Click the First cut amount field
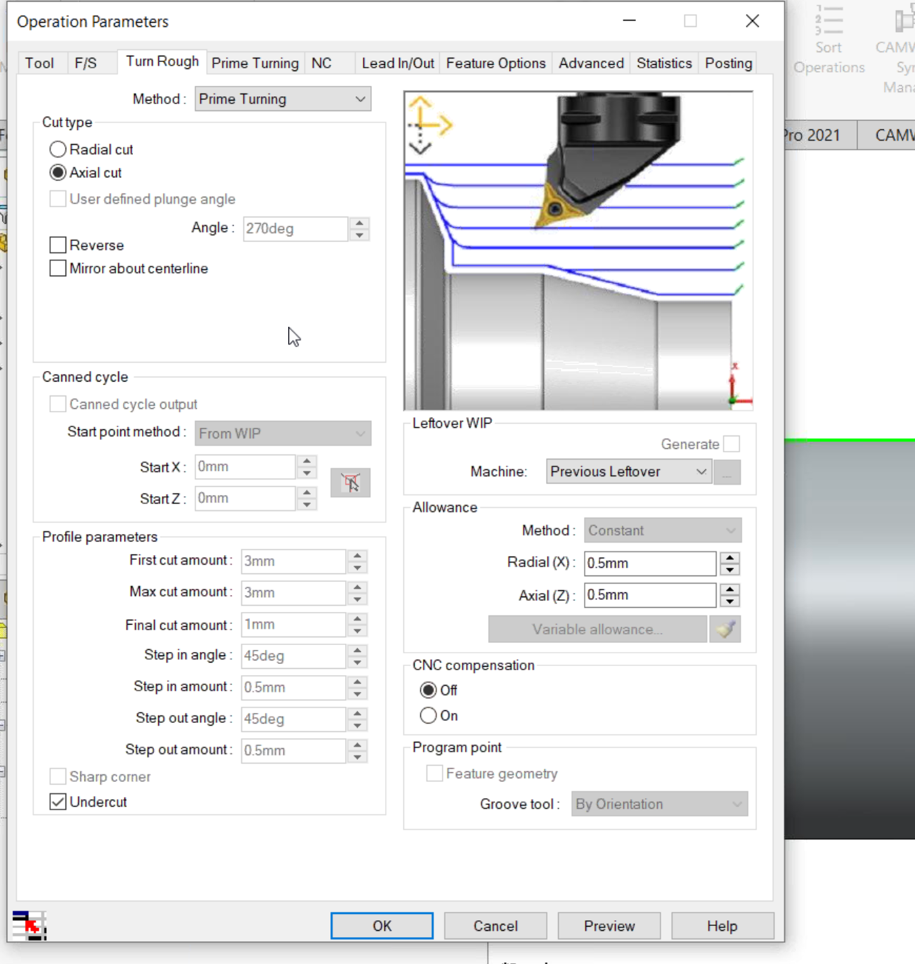The image size is (915, 964). (293, 561)
